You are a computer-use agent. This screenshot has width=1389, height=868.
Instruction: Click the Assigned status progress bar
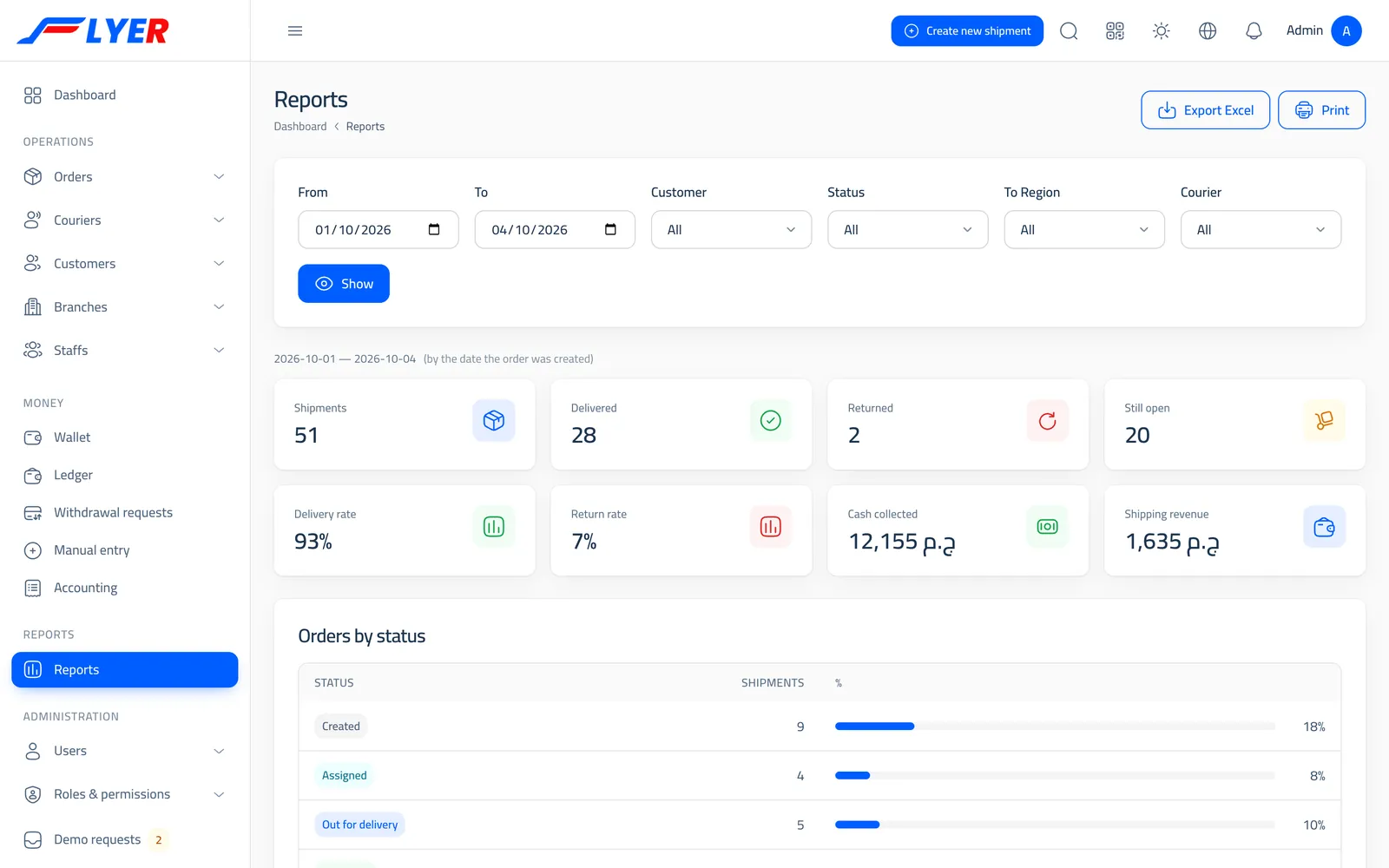[1055, 776]
